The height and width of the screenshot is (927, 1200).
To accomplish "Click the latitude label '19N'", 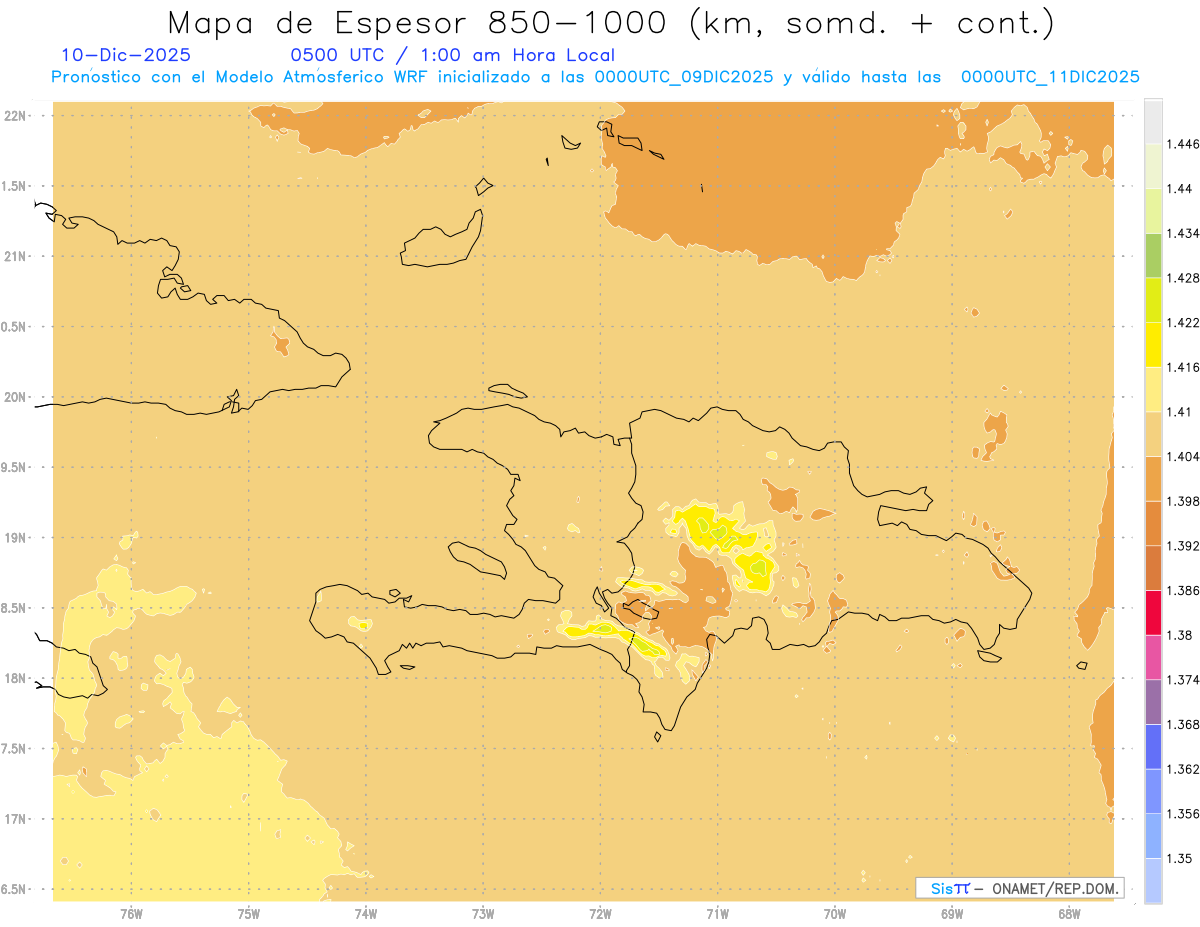I will click(17, 538).
